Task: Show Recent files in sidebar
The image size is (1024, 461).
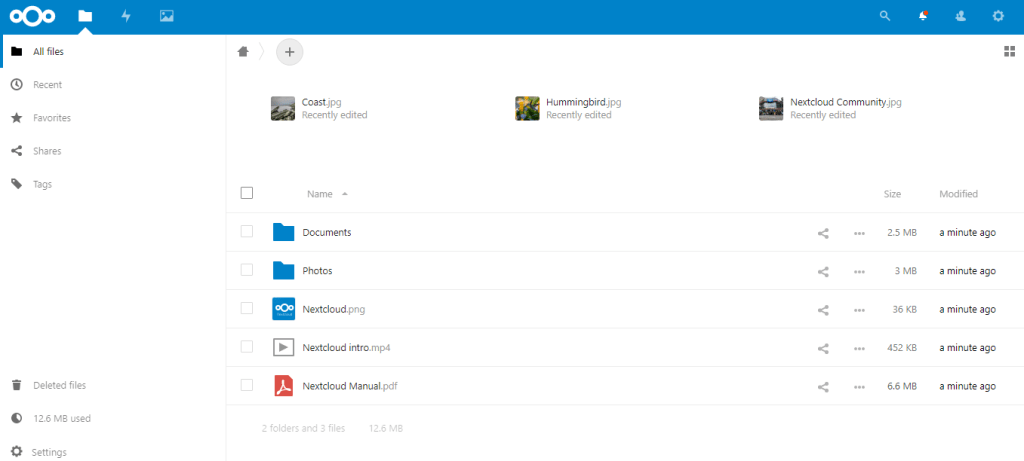Action: point(47,85)
